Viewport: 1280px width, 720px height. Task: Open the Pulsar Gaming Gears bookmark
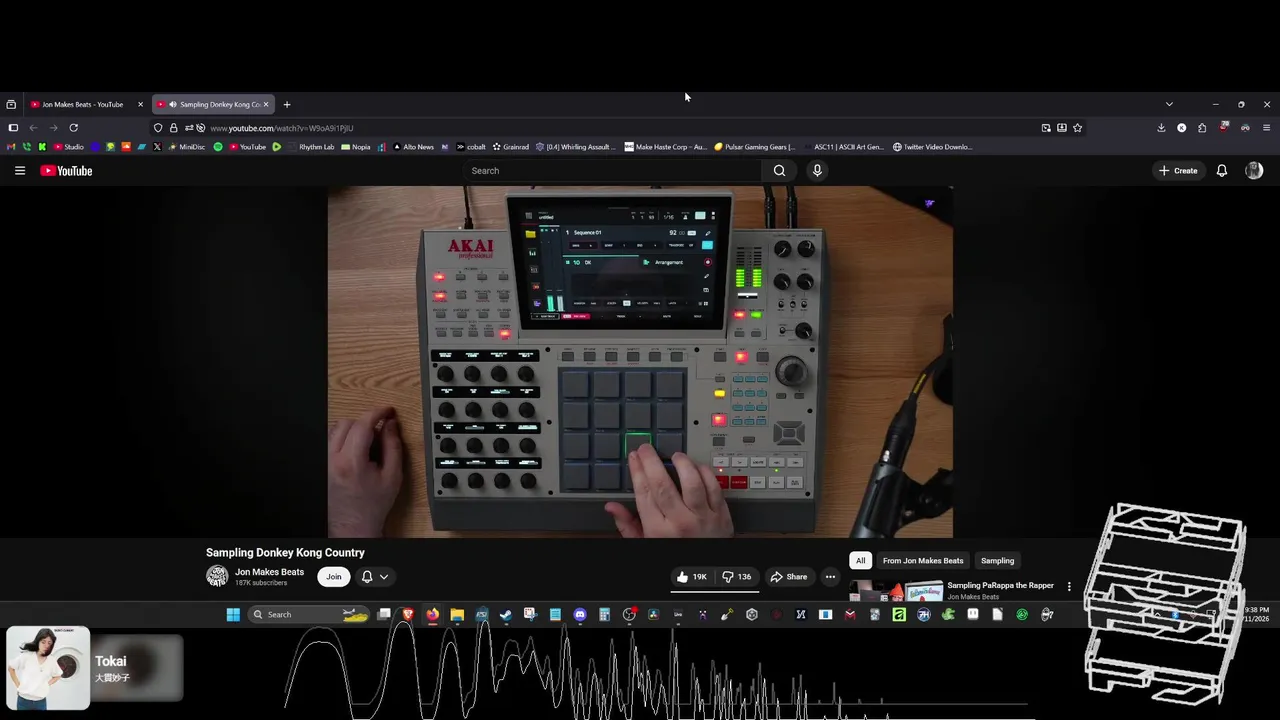tap(755, 147)
